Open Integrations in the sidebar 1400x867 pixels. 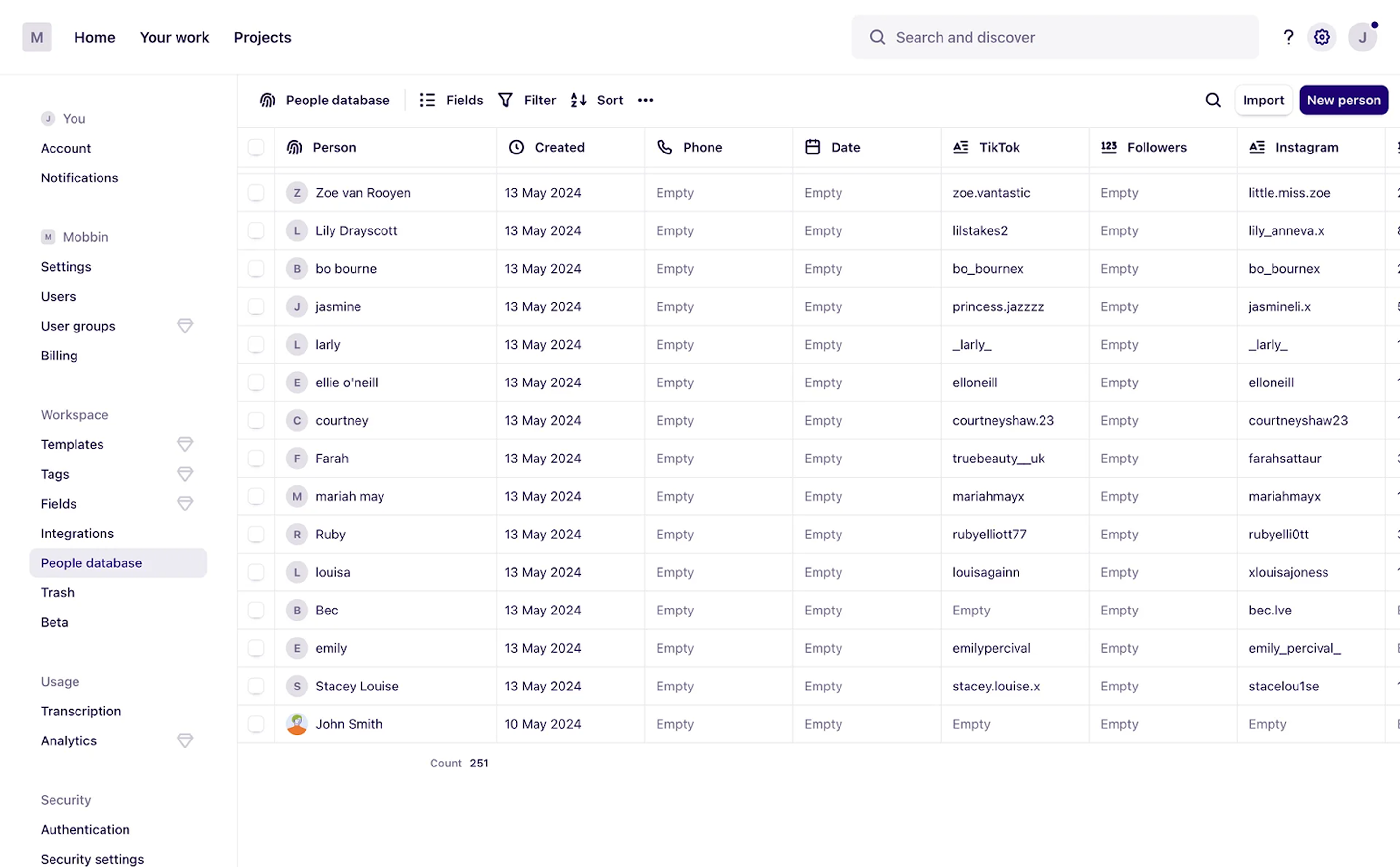pyautogui.click(x=77, y=534)
